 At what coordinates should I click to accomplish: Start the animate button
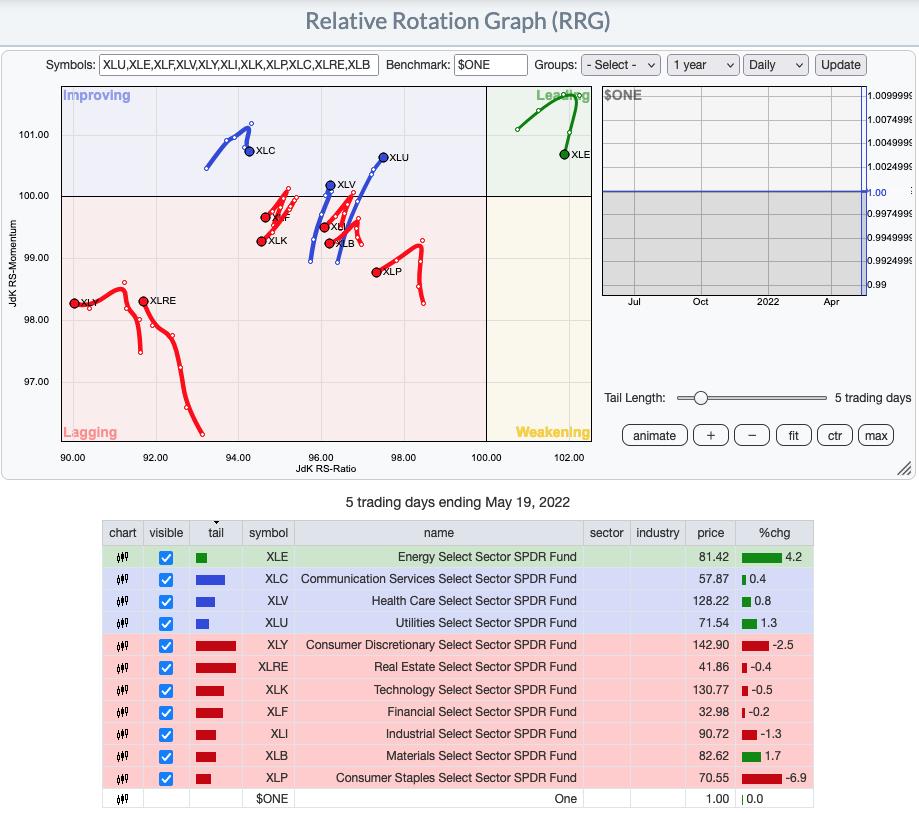click(x=654, y=435)
